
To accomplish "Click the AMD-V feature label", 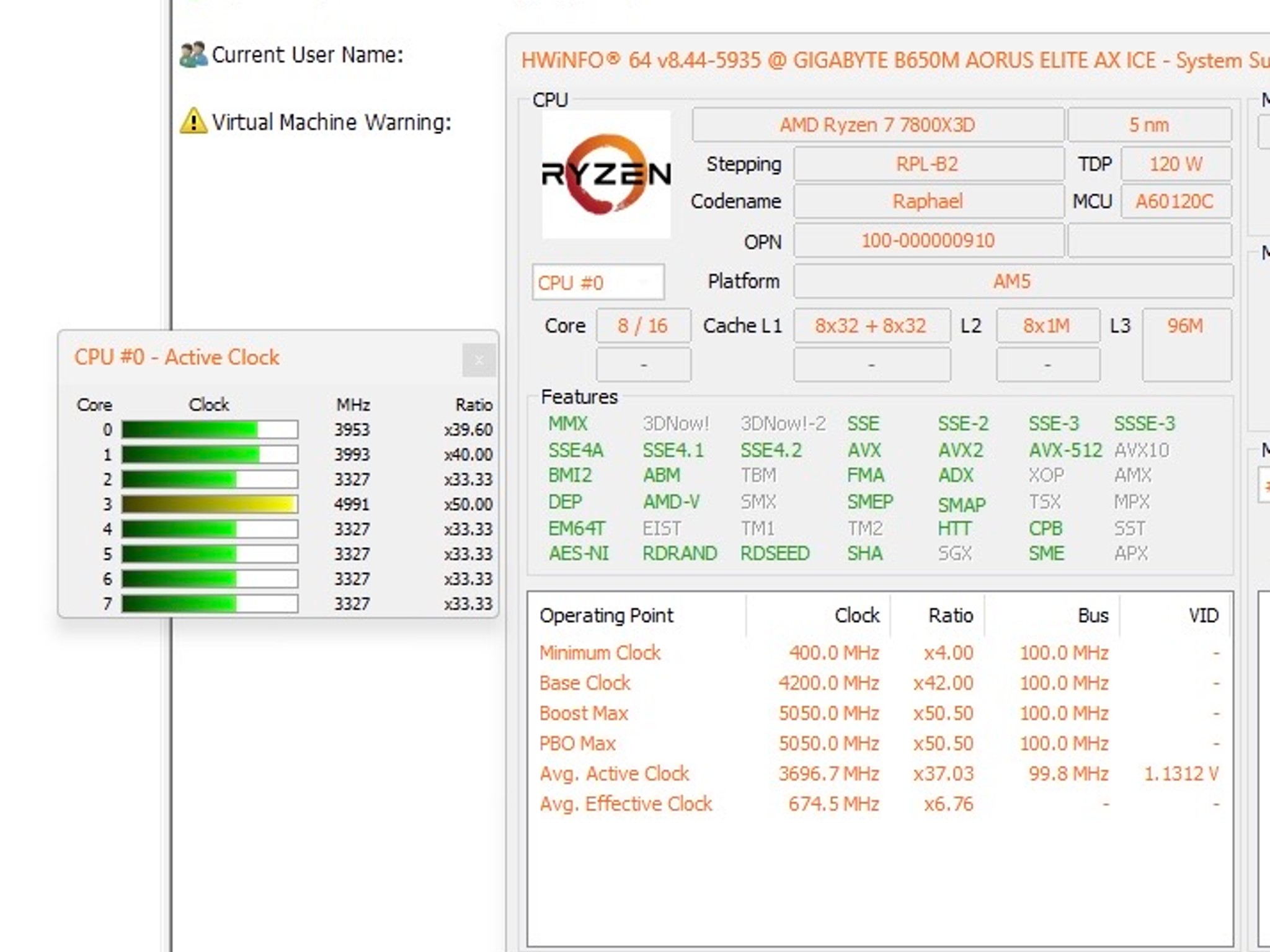I will click(671, 502).
